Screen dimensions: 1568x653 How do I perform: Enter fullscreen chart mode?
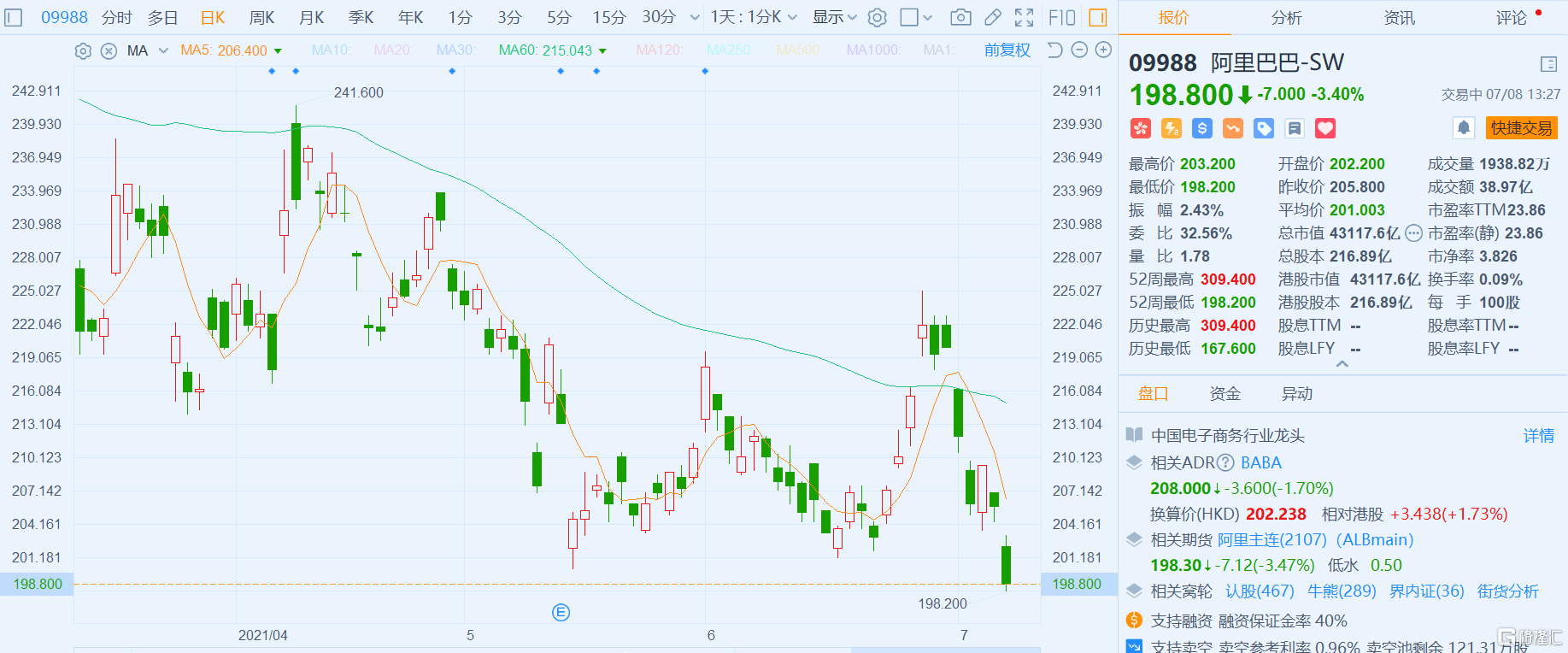(x=1024, y=17)
